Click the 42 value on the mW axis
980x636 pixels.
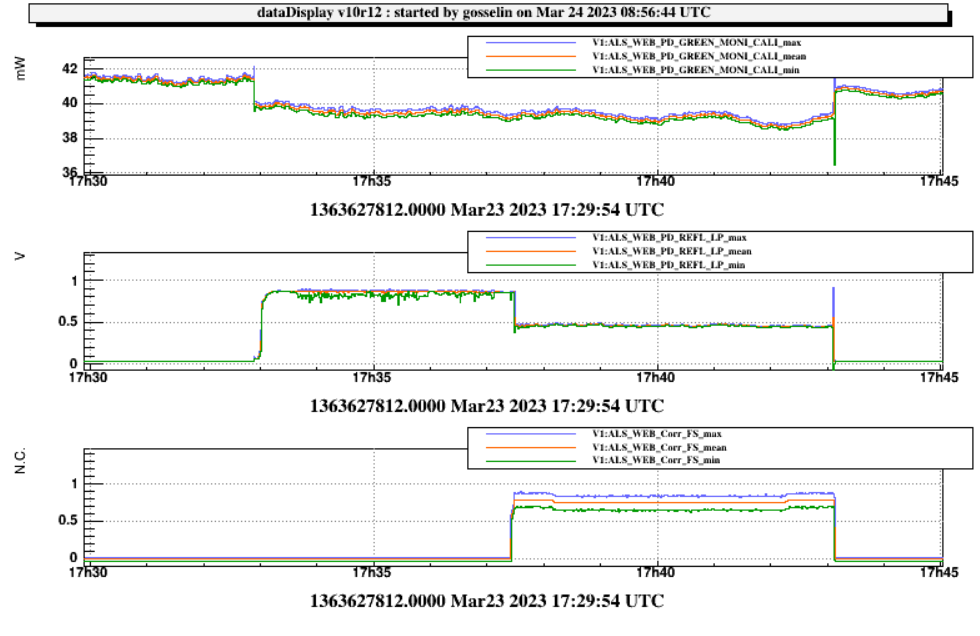pos(70,69)
